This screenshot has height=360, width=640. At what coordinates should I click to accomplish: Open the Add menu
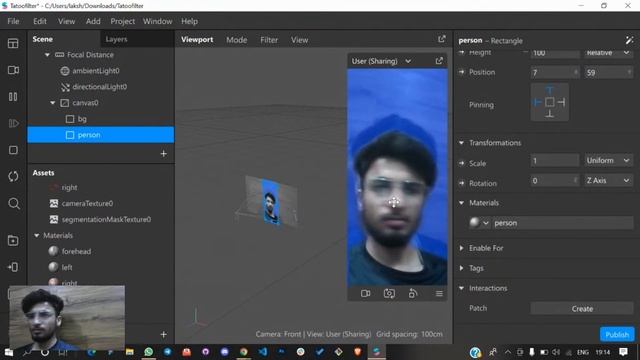tap(93, 21)
